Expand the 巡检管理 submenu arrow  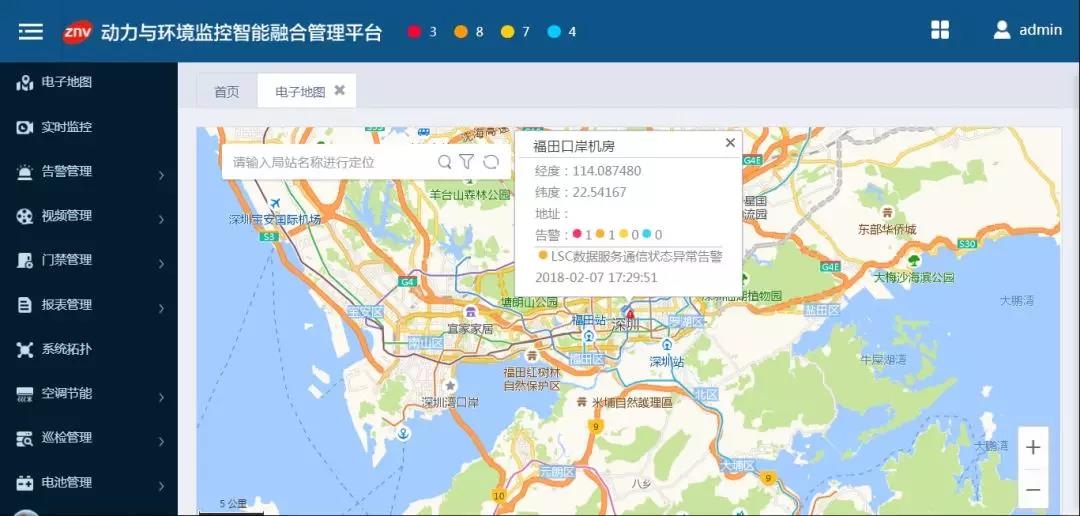(161, 442)
